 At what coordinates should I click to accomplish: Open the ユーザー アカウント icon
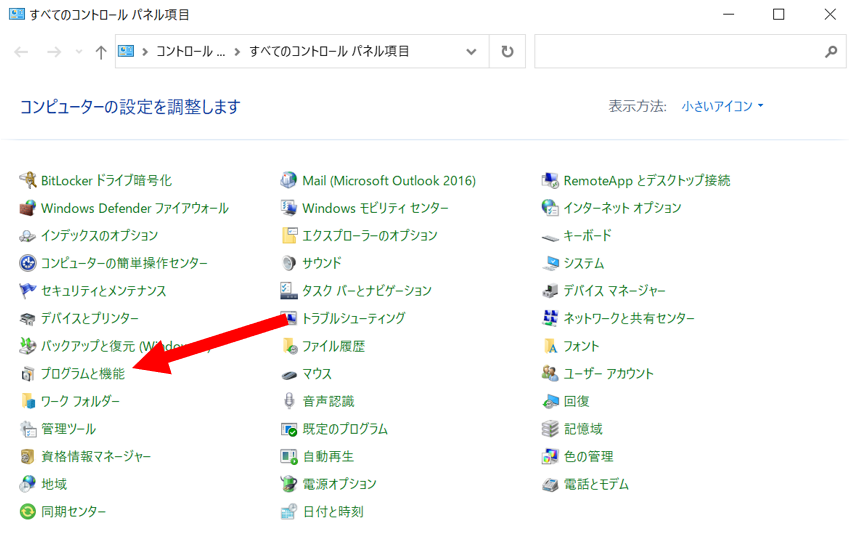click(550, 374)
